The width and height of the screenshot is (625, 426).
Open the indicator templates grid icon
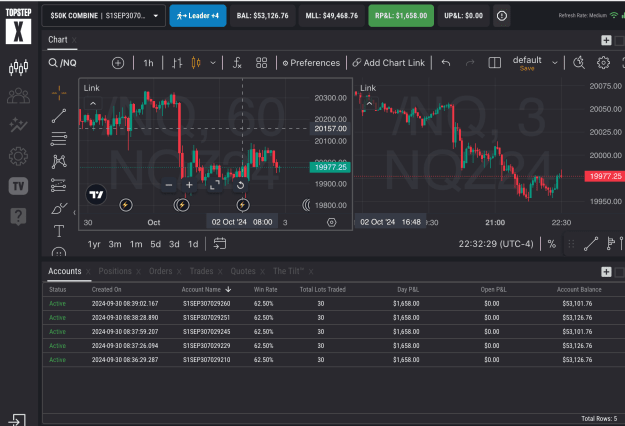click(x=261, y=63)
